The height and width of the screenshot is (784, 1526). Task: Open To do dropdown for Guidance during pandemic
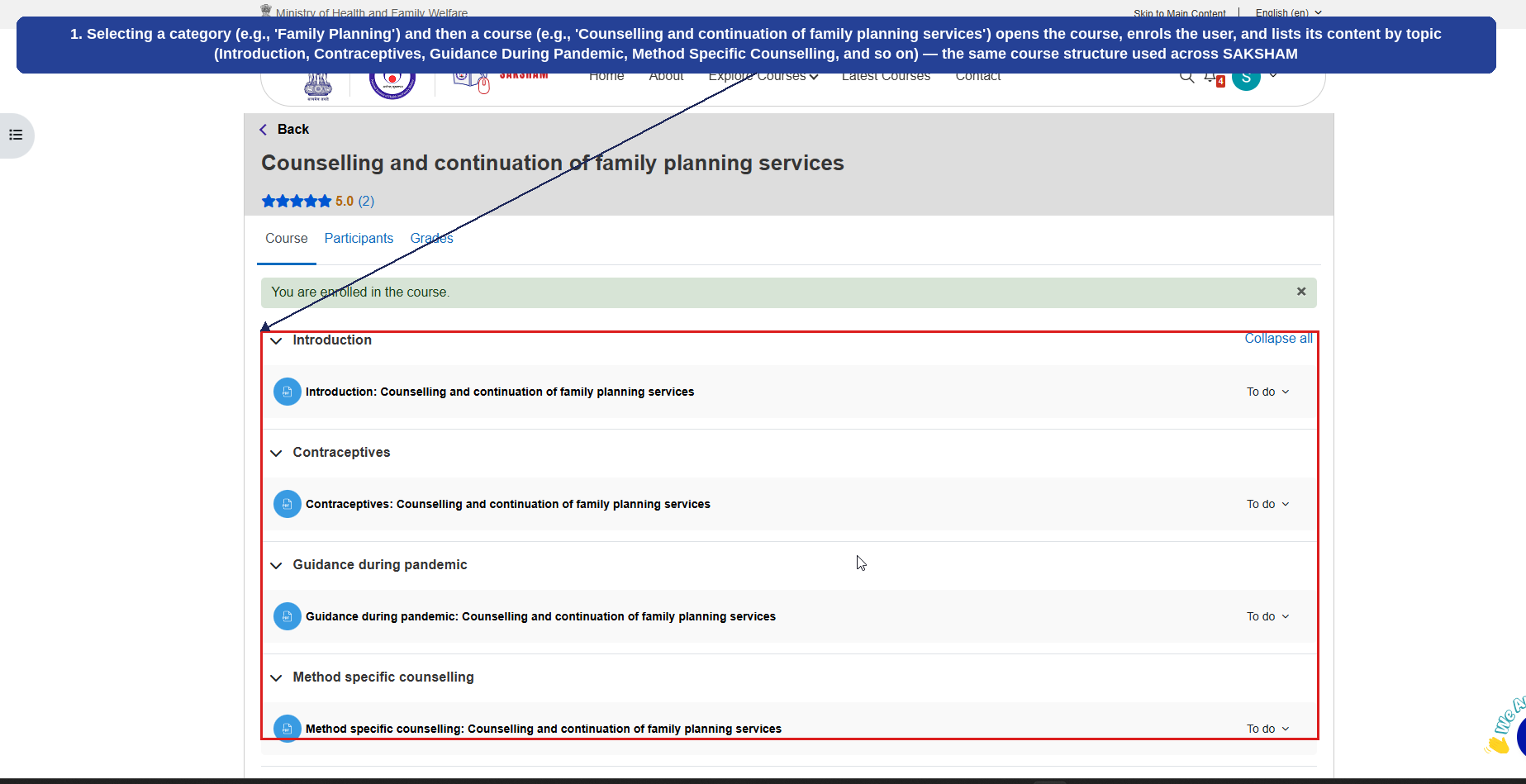coord(1267,616)
